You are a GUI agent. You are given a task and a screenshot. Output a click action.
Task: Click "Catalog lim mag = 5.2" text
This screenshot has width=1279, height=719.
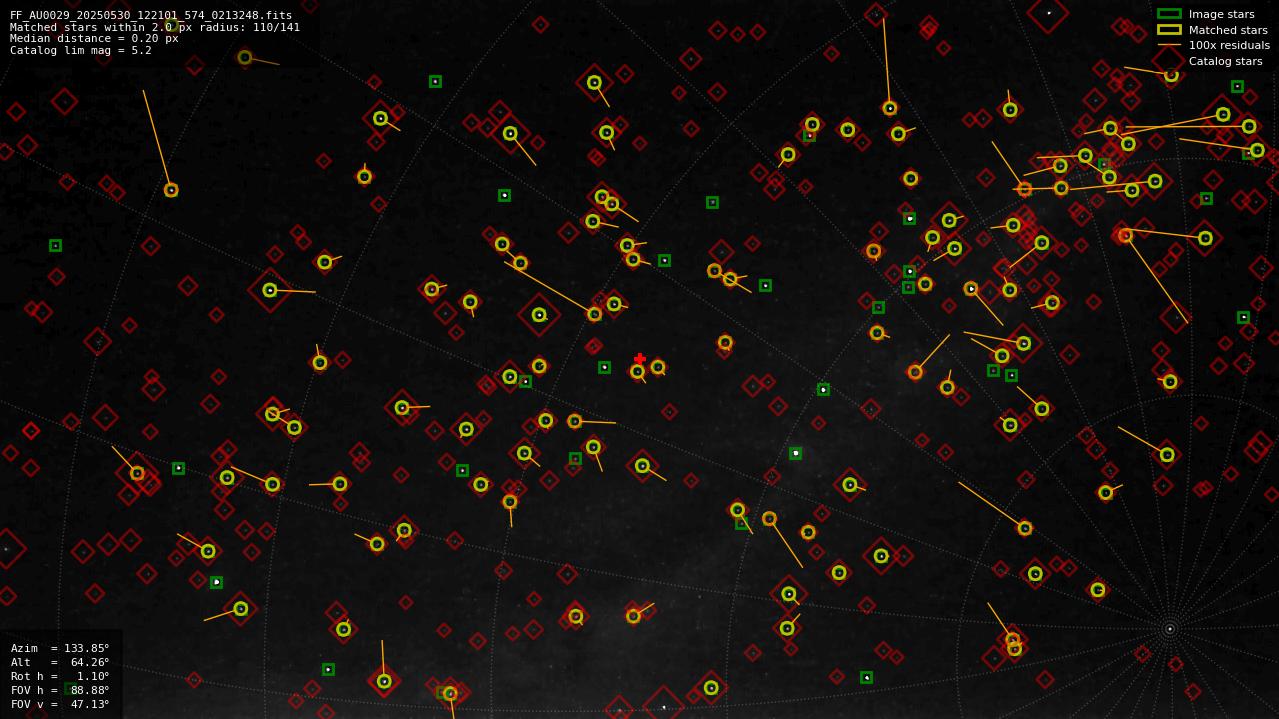[x=81, y=51]
